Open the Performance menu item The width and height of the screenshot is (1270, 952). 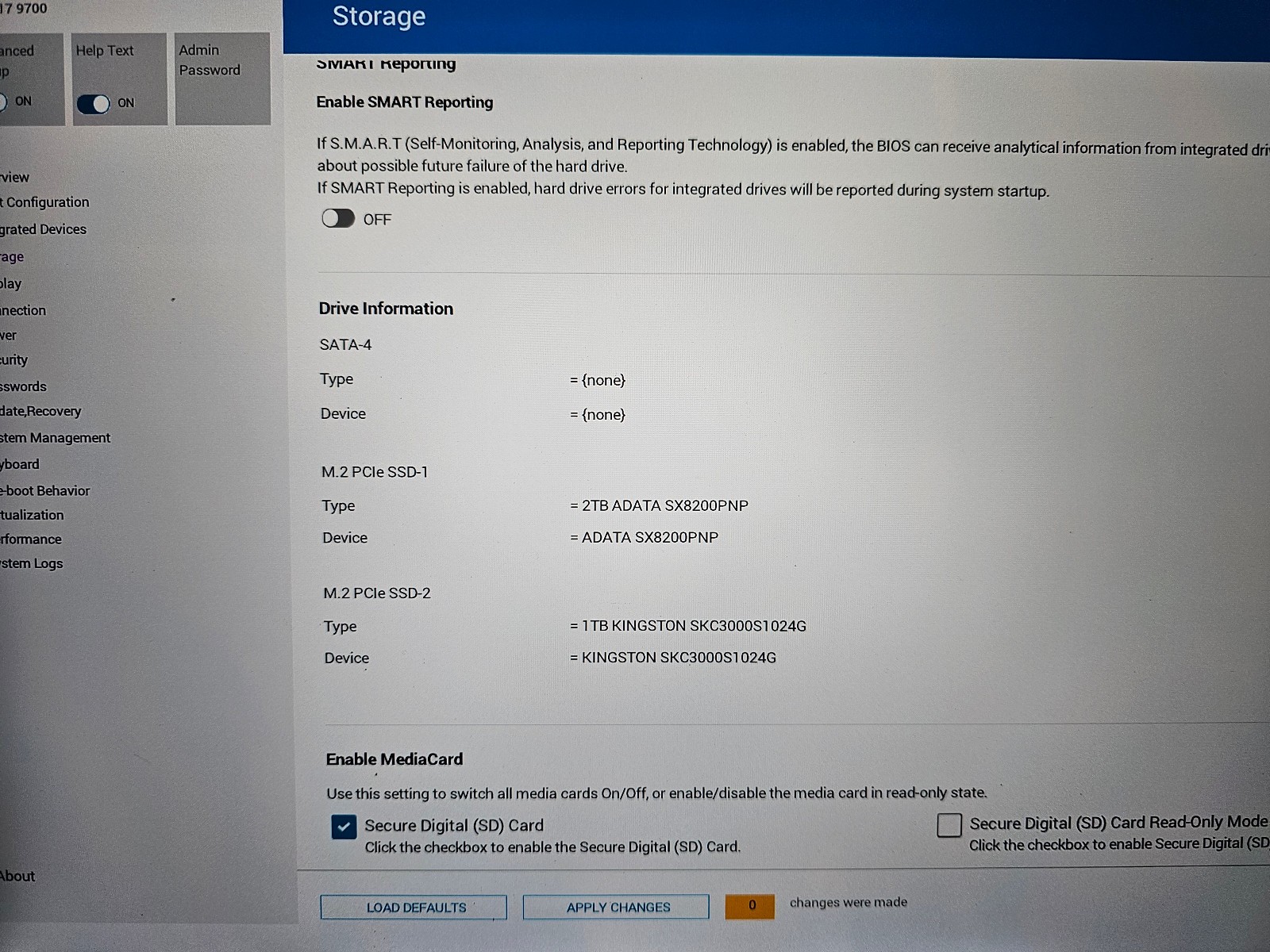[31, 539]
